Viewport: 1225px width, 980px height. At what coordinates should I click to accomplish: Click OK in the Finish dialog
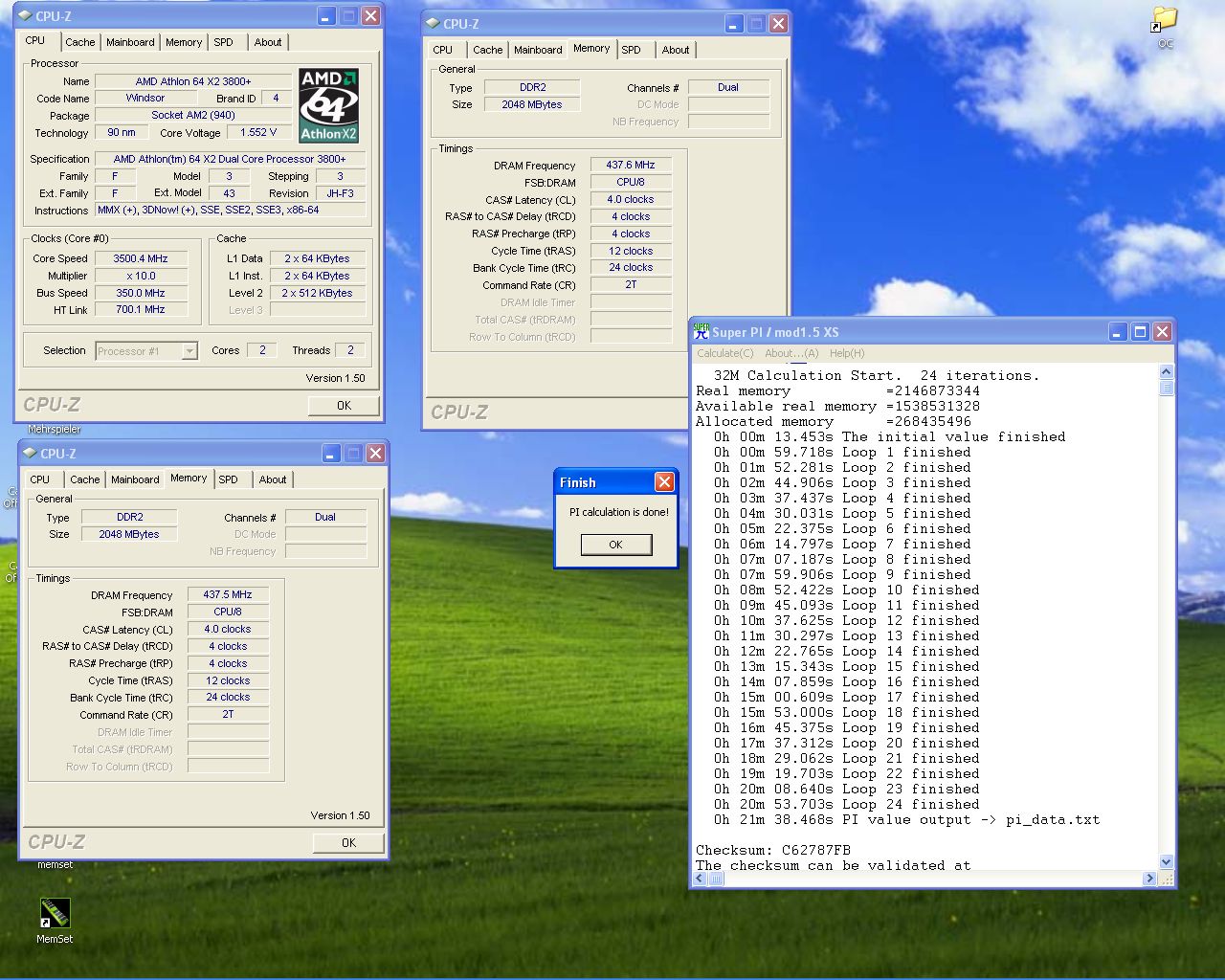615,545
